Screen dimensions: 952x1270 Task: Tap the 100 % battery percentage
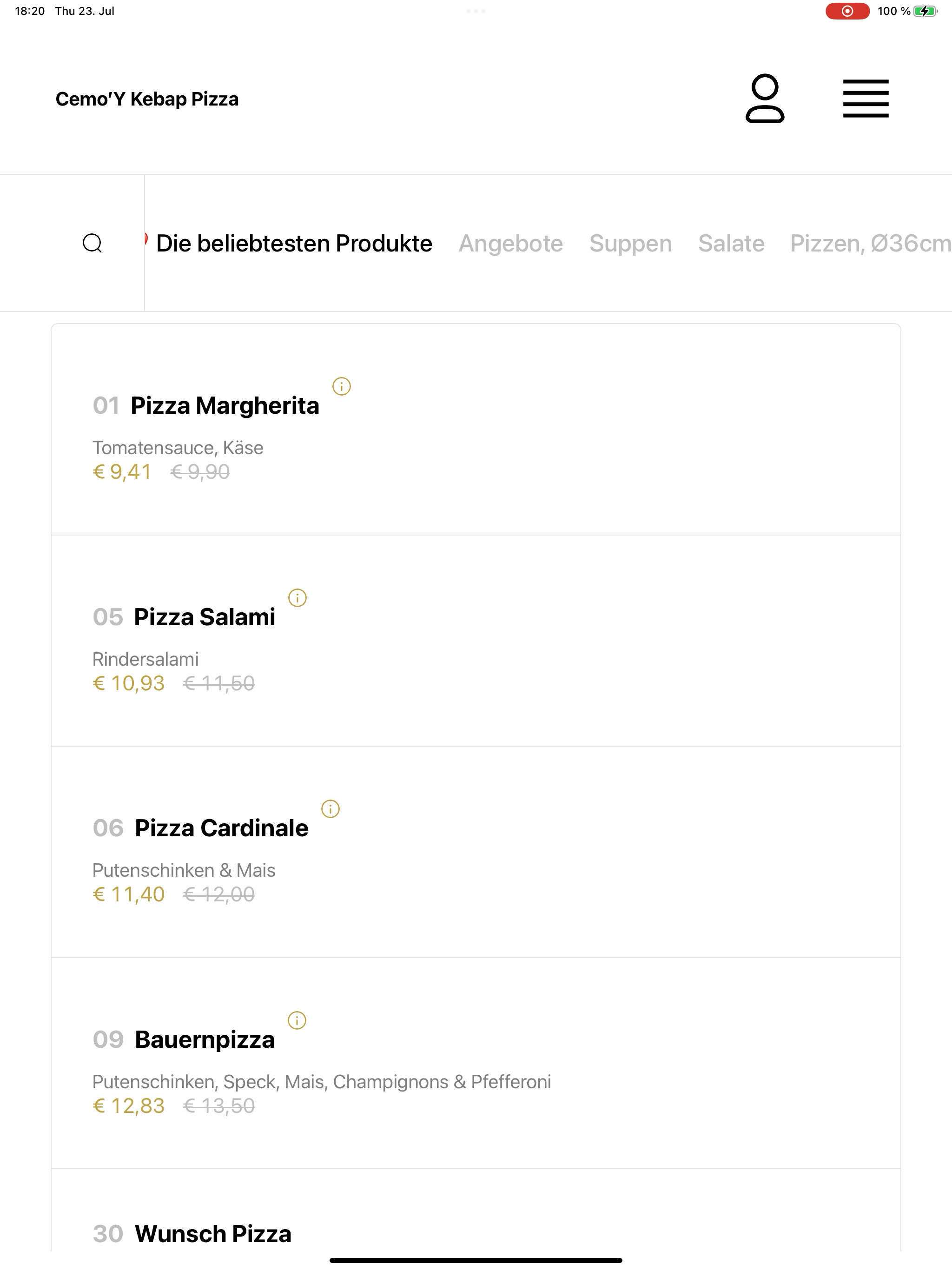[x=893, y=11]
